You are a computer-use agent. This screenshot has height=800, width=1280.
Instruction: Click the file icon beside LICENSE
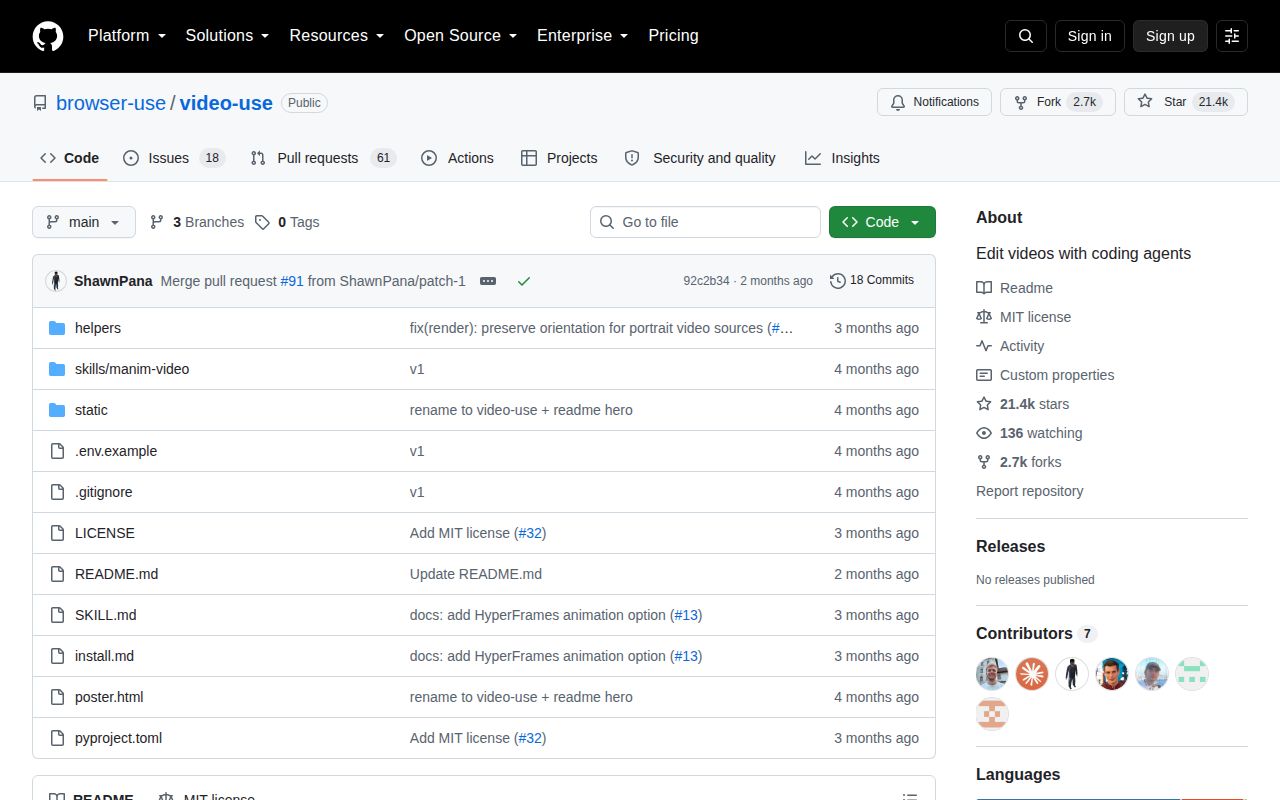pos(57,533)
